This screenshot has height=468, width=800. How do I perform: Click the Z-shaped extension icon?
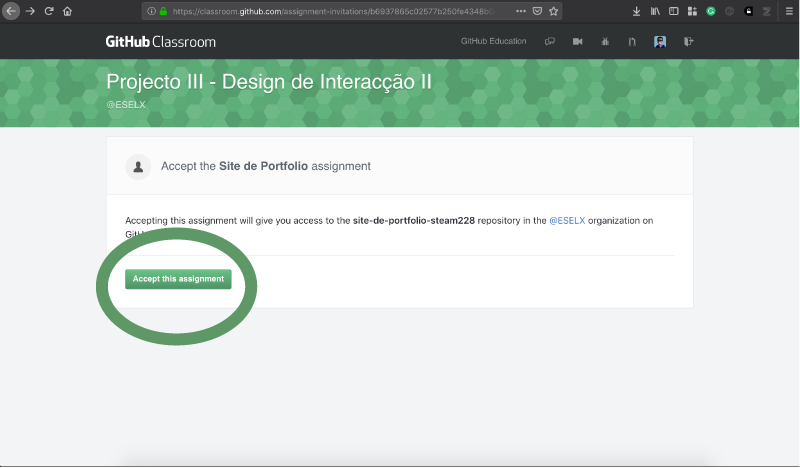pyautogui.click(x=766, y=11)
